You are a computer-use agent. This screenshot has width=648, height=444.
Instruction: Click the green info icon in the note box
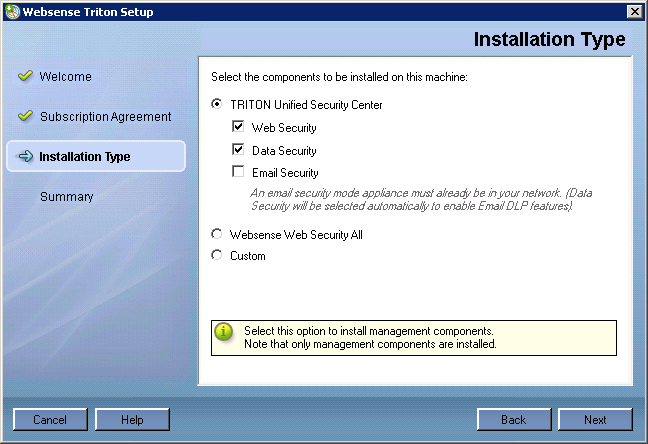click(x=224, y=332)
